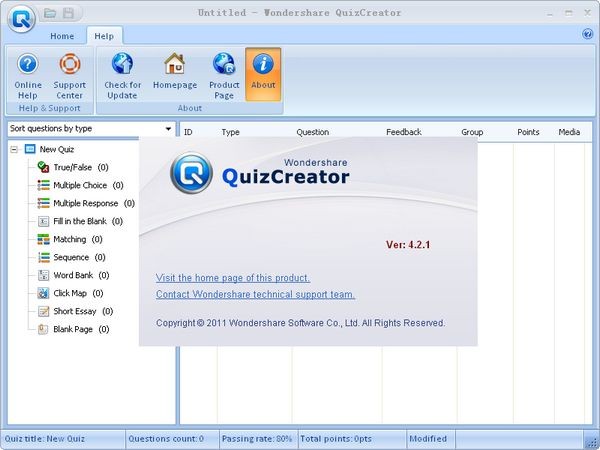600x450 pixels.
Task: Select the New Quiz root node
Action: coord(50,149)
